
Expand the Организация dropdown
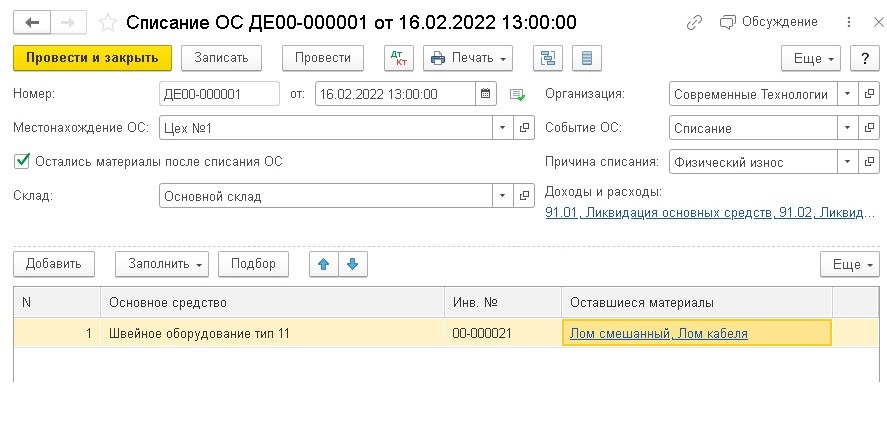pyautogui.click(x=848, y=95)
